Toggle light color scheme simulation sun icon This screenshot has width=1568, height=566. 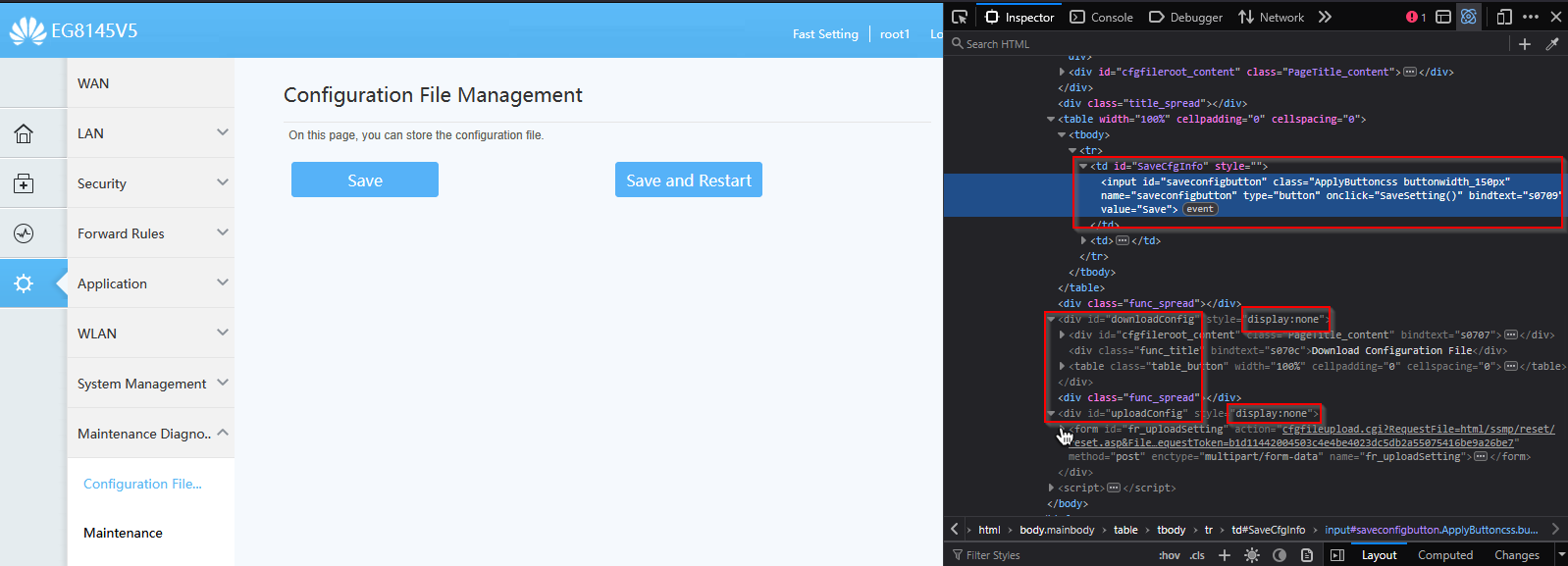[x=1252, y=555]
